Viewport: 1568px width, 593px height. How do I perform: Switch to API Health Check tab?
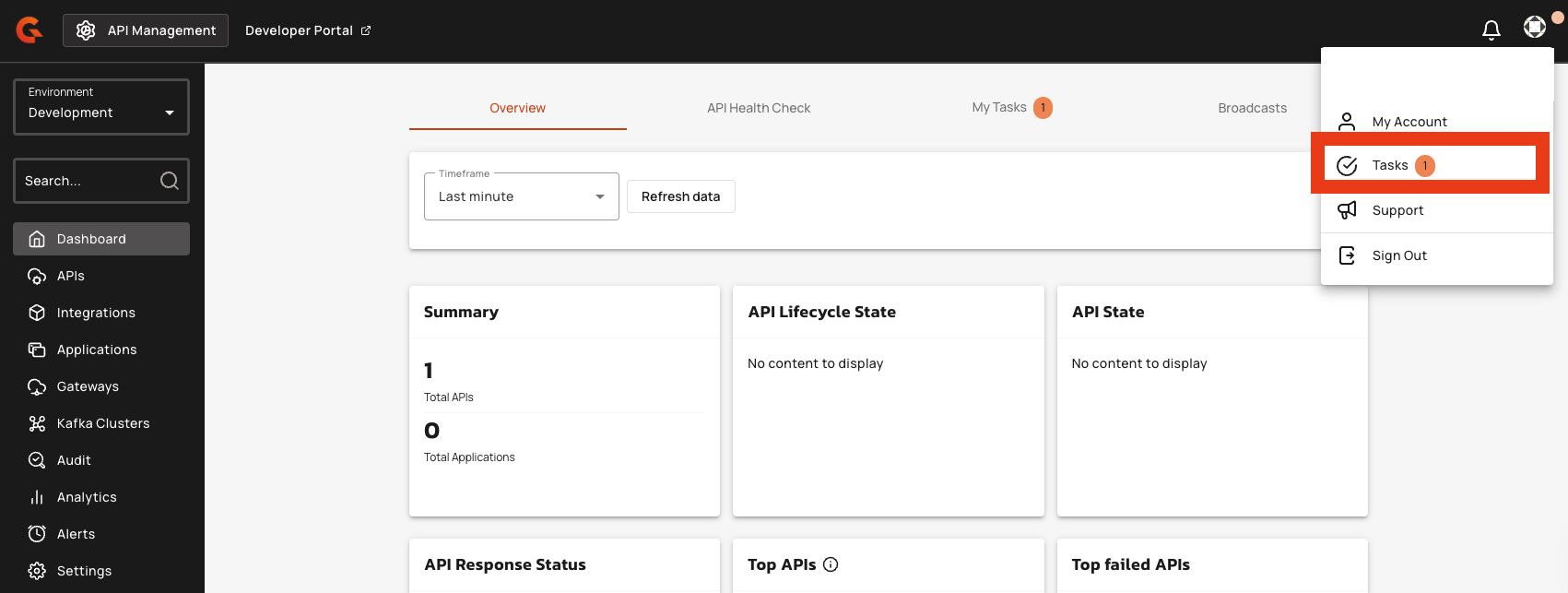(x=759, y=108)
